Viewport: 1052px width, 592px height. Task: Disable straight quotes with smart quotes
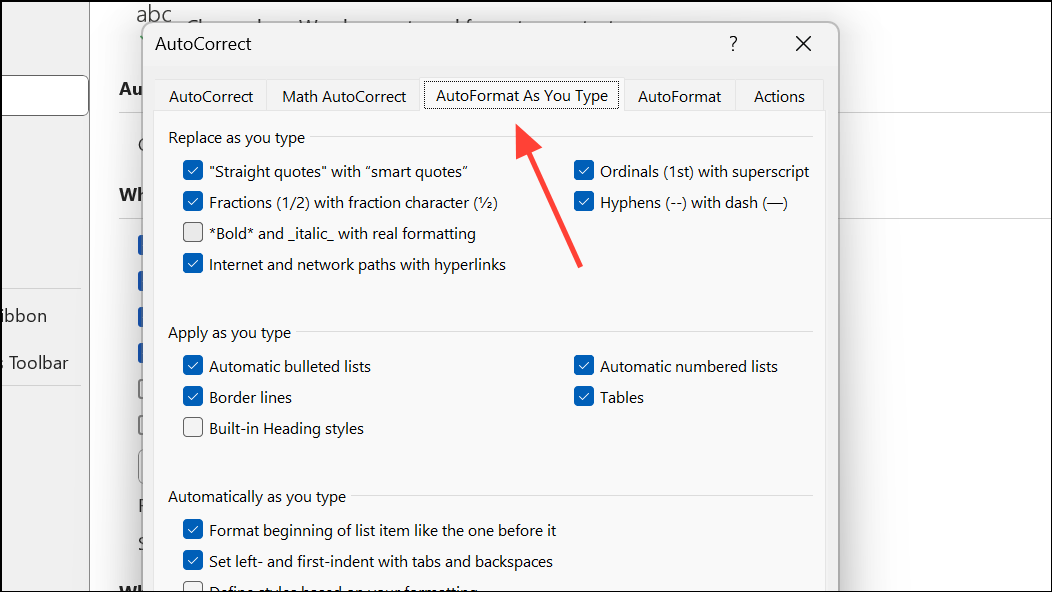(193, 170)
